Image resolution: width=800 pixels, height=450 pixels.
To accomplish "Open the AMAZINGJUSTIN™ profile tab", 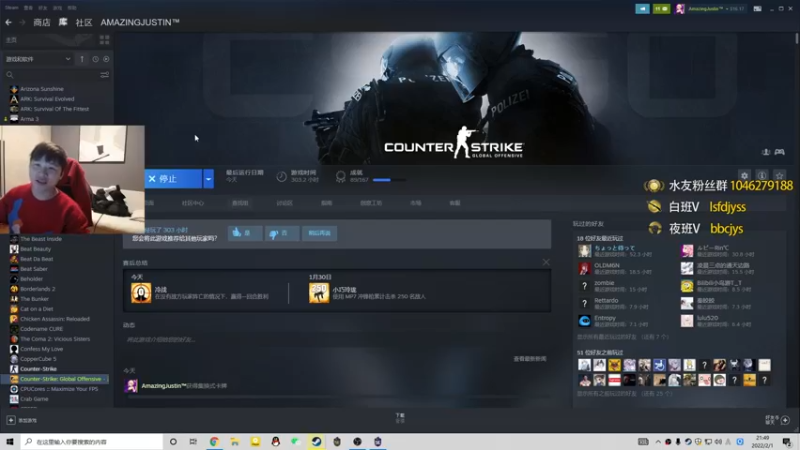I will [140, 22].
